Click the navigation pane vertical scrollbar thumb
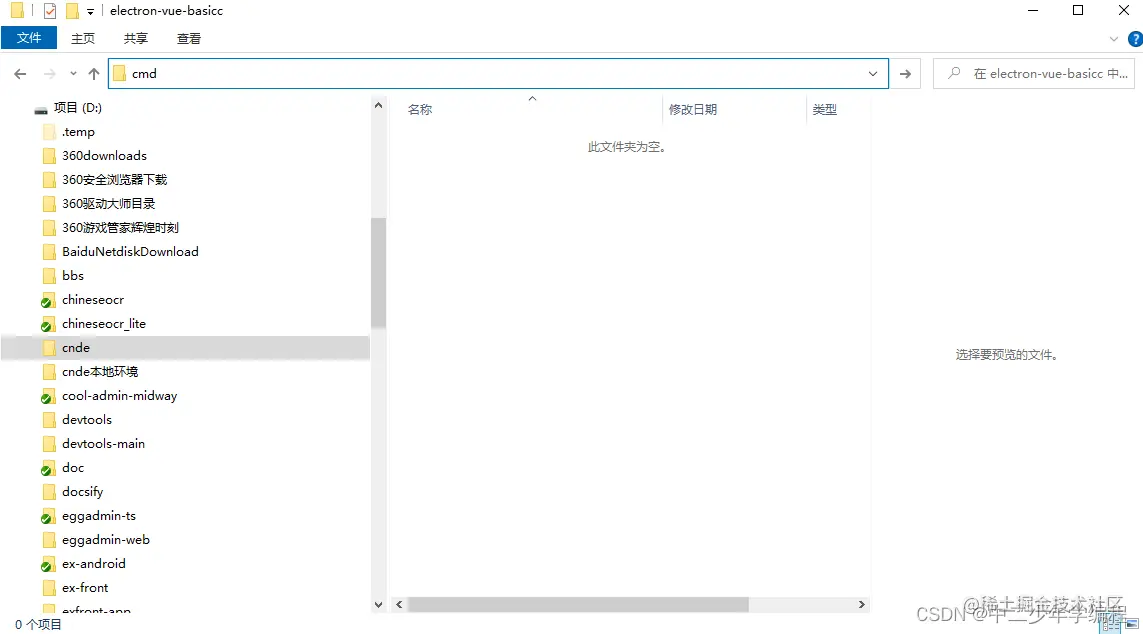1143x634 pixels. (378, 273)
